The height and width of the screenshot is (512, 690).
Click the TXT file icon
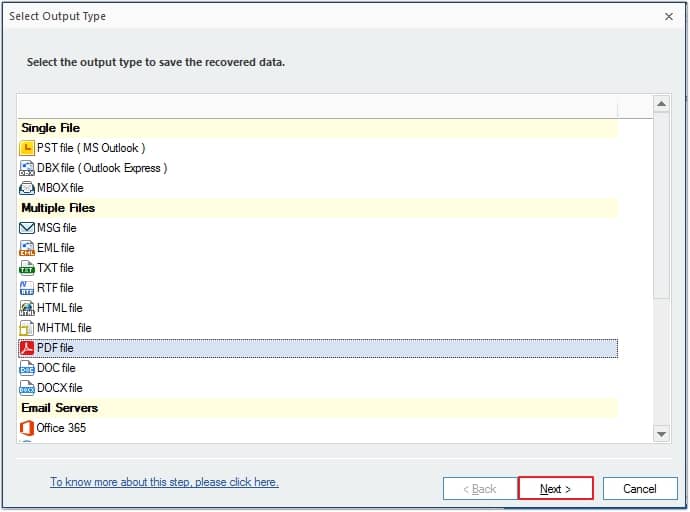pyautogui.click(x=27, y=268)
